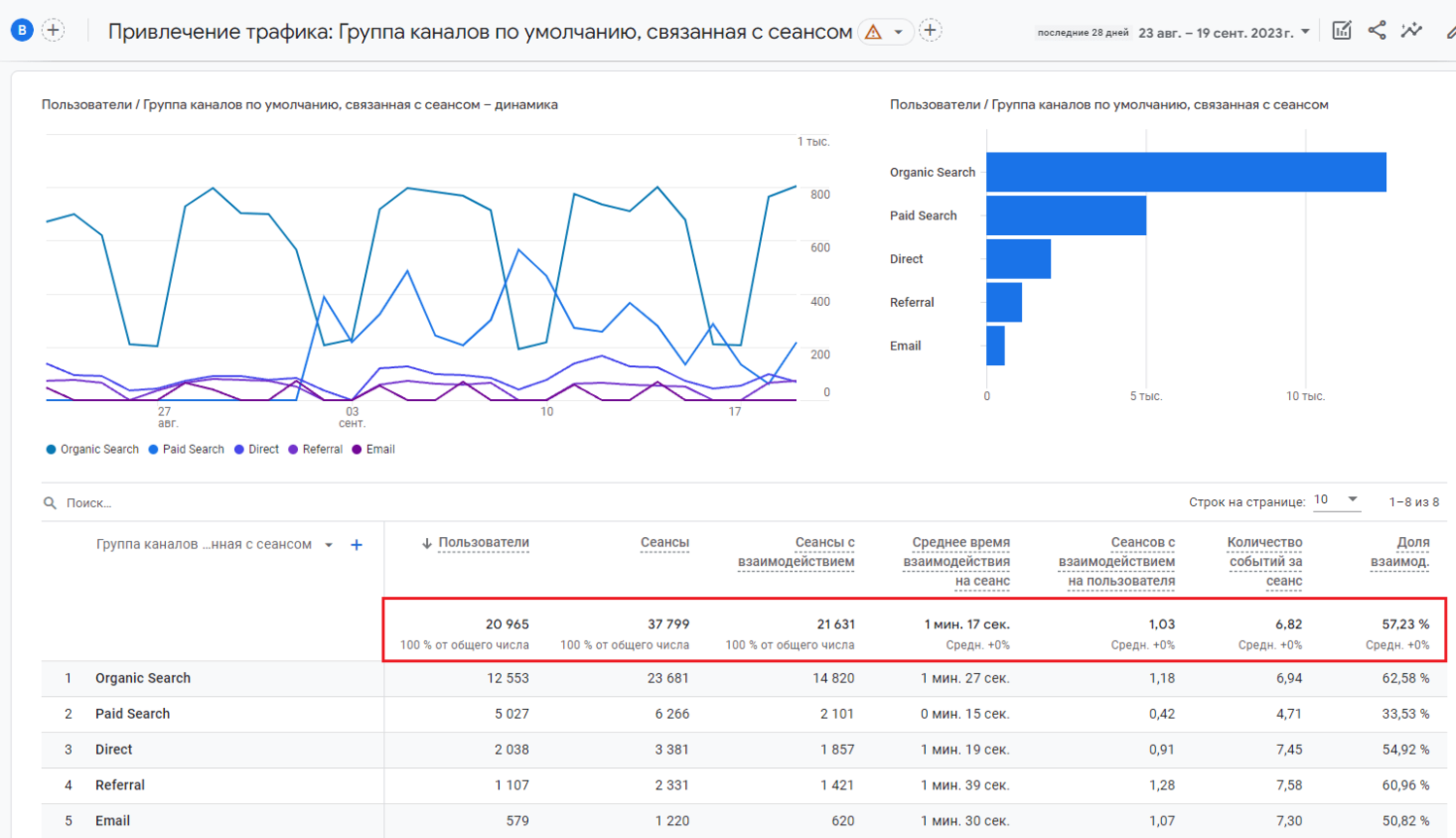Add a comparison with the plus beside B
This screenshot has width=1456, height=838.
tap(53, 30)
